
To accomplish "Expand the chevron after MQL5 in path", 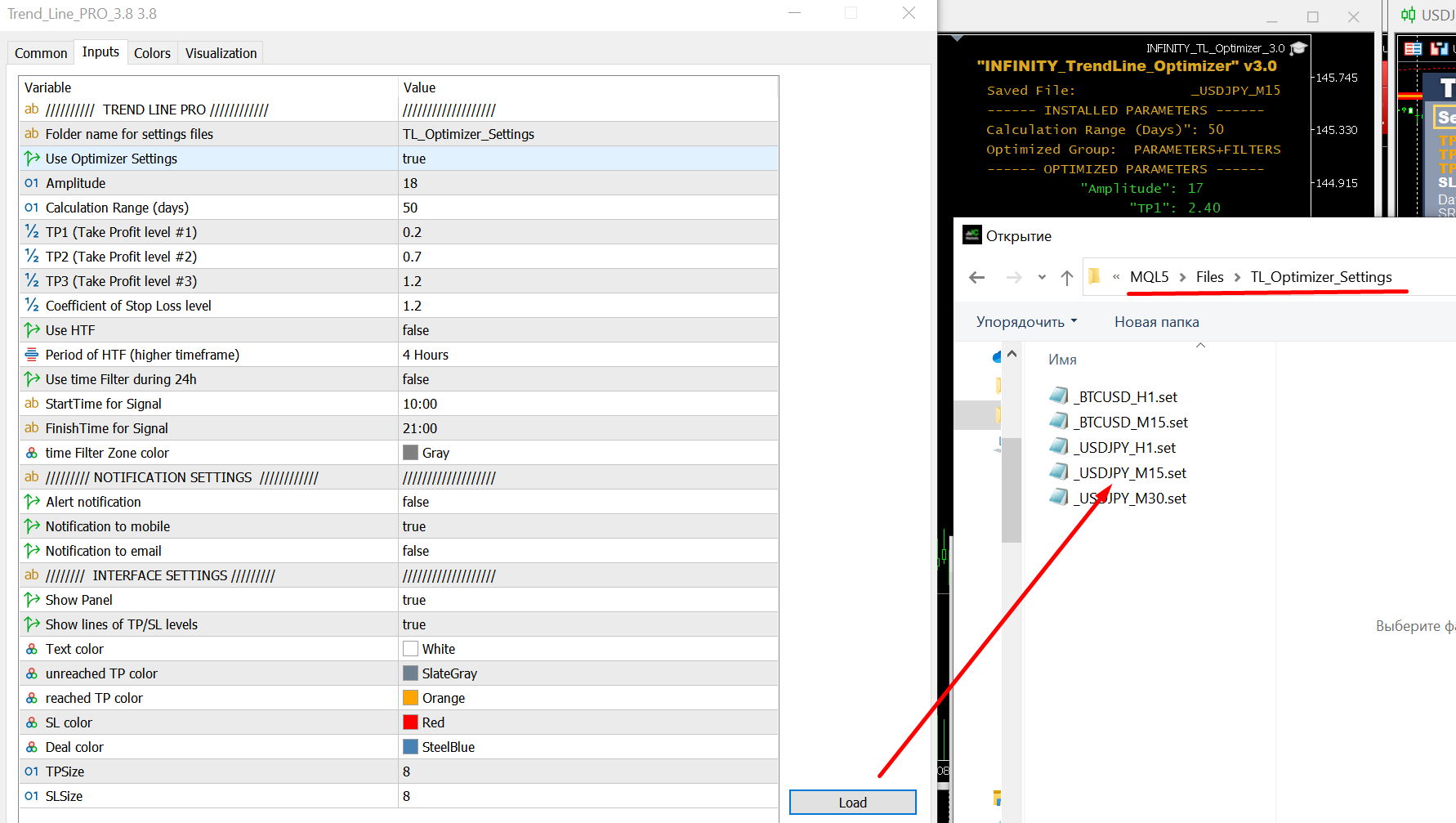I will [1182, 278].
